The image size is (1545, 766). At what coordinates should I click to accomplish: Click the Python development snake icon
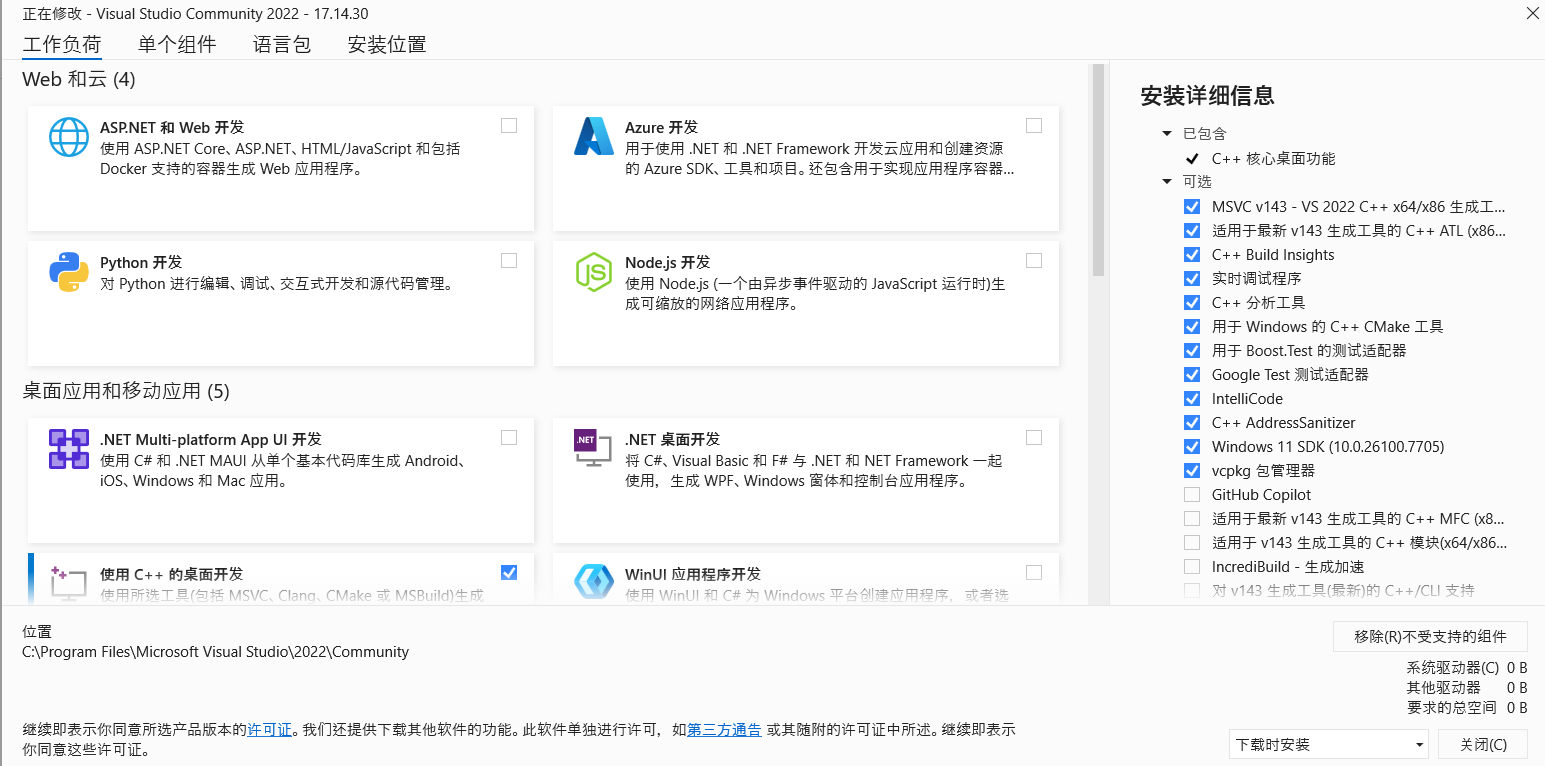[x=69, y=272]
